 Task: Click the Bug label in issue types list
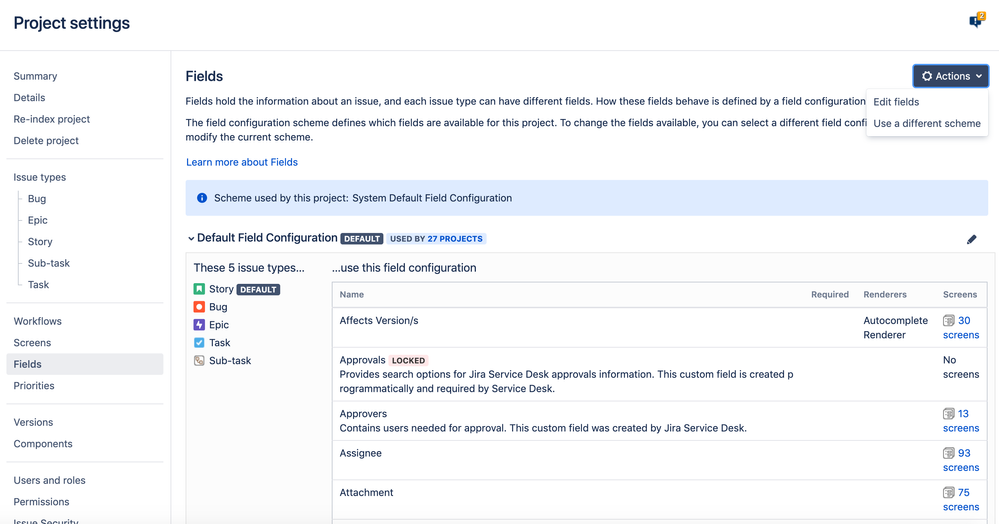tap(218, 307)
